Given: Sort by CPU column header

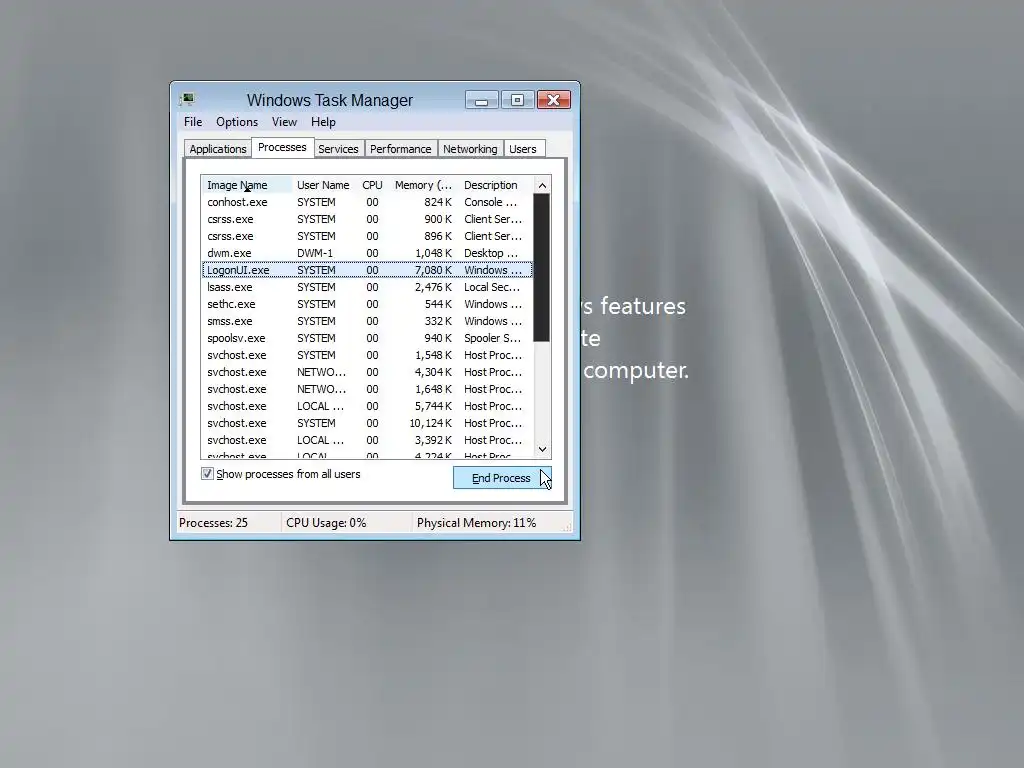Looking at the screenshot, I should click(372, 185).
